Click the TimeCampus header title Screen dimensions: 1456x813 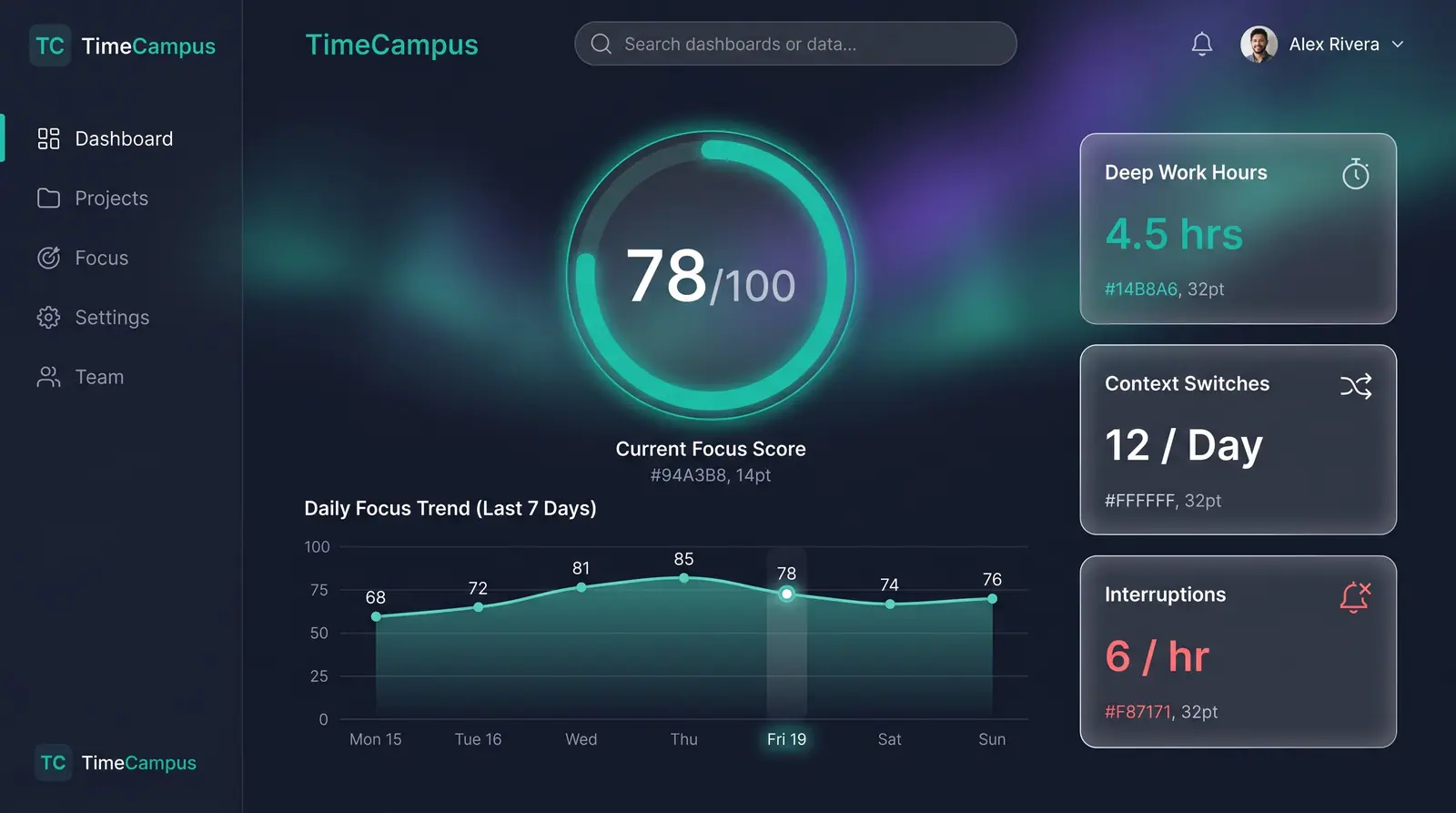(391, 45)
